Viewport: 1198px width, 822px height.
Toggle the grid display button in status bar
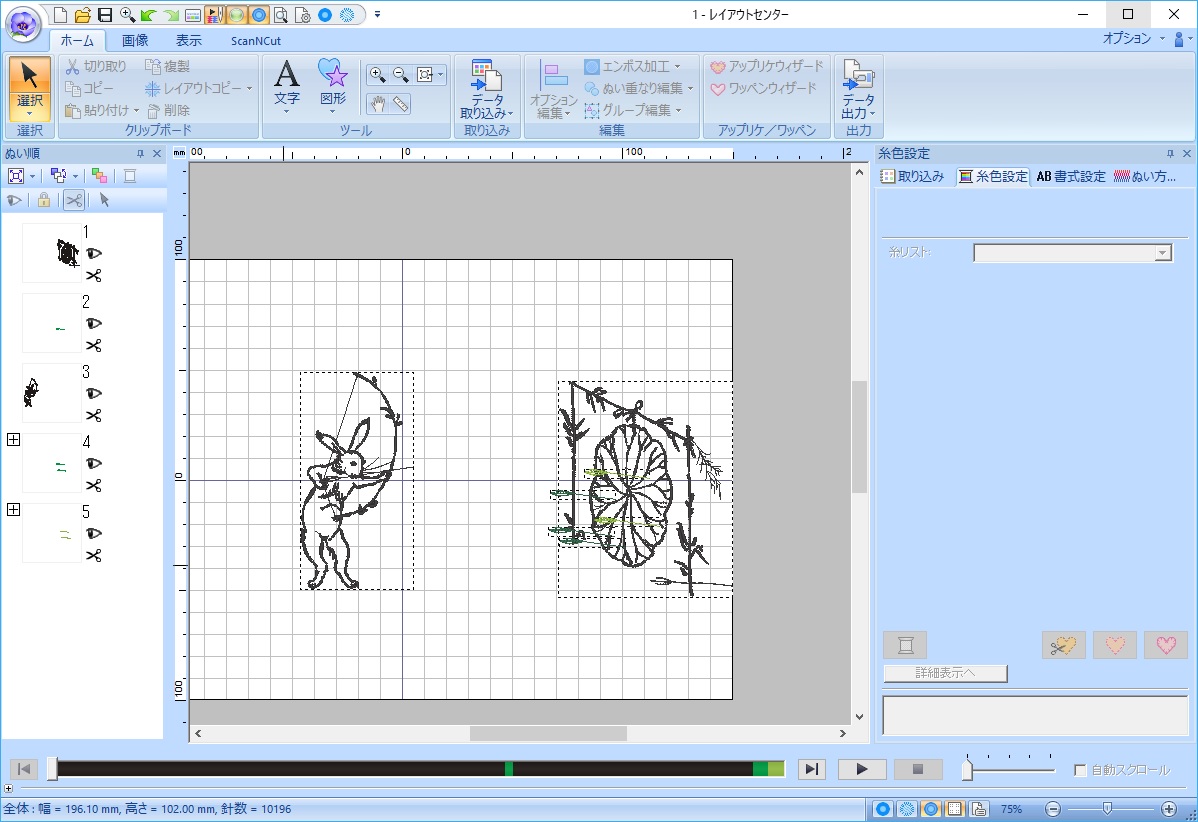pos(955,809)
